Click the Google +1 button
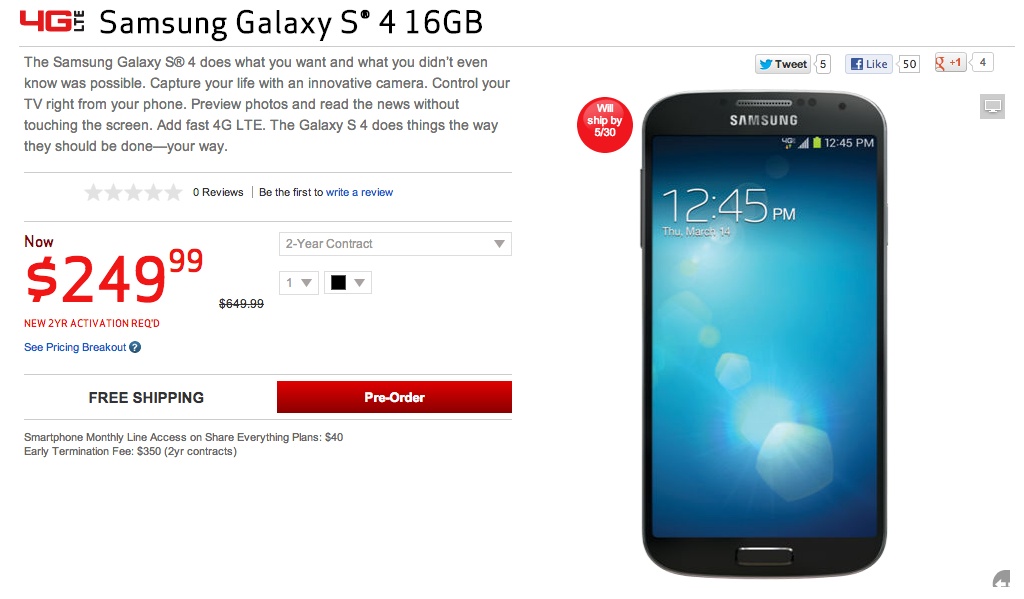The height and width of the screenshot is (599, 1024). tap(950, 63)
